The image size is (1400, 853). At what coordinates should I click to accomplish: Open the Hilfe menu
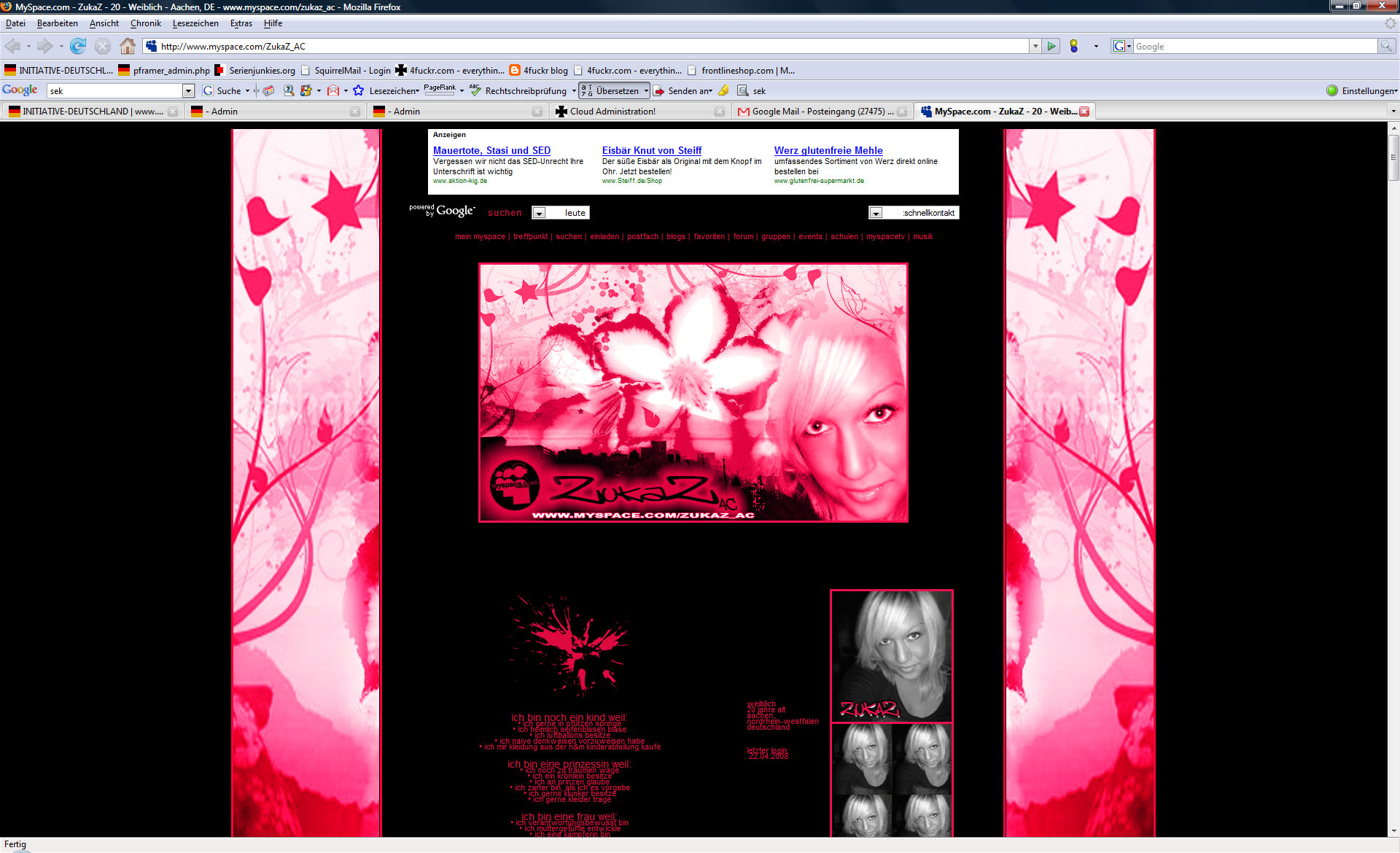point(273,23)
